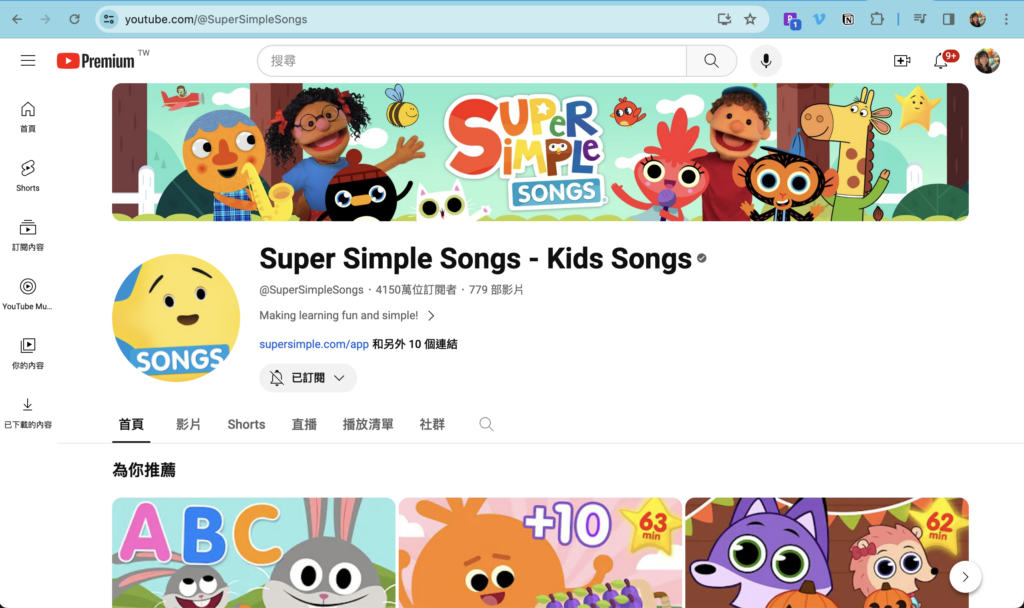Open site information icon in address bar
Viewport: 1024px width, 608px height.
tap(109, 19)
